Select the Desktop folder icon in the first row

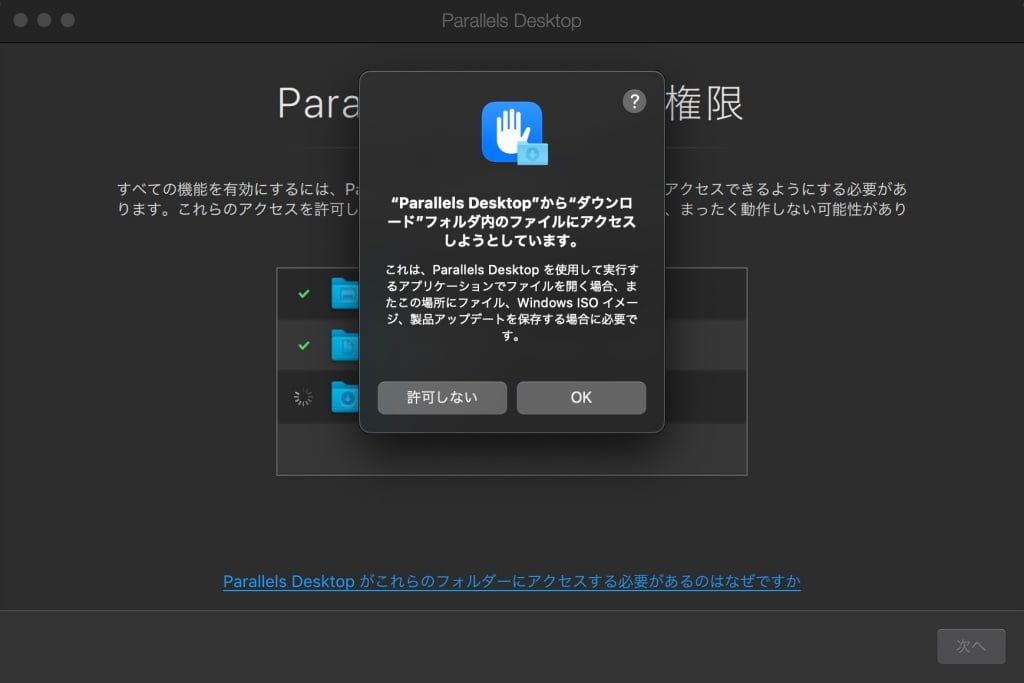click(345, 294)
